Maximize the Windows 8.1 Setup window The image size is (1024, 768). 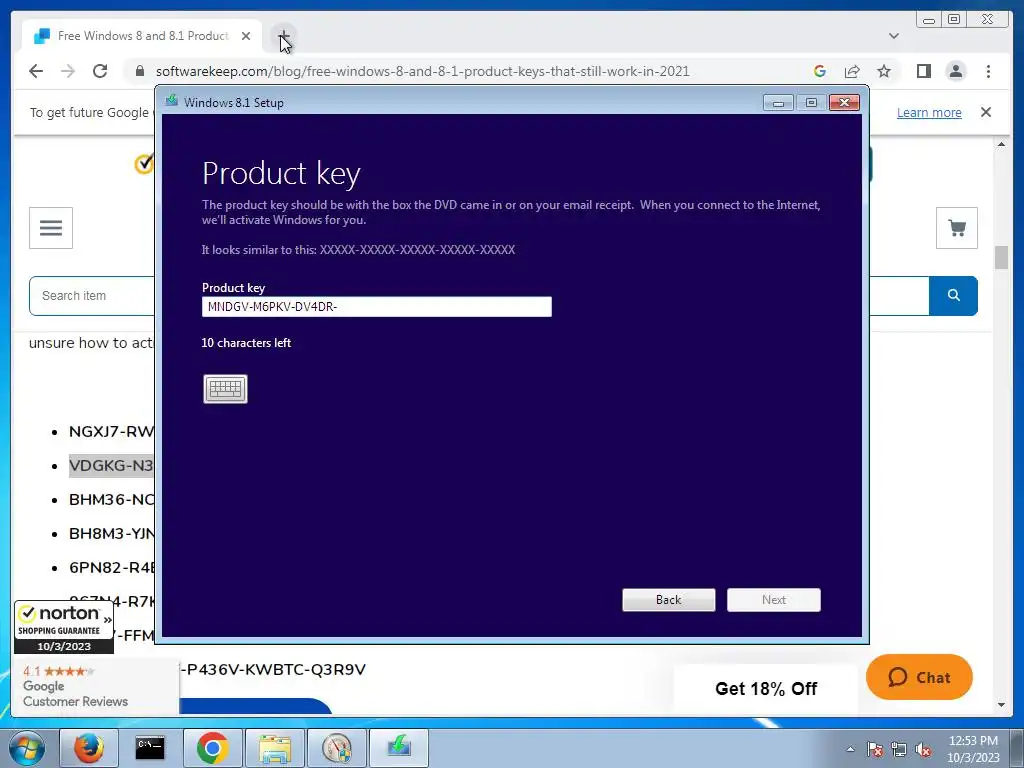[x=811, y=103]
